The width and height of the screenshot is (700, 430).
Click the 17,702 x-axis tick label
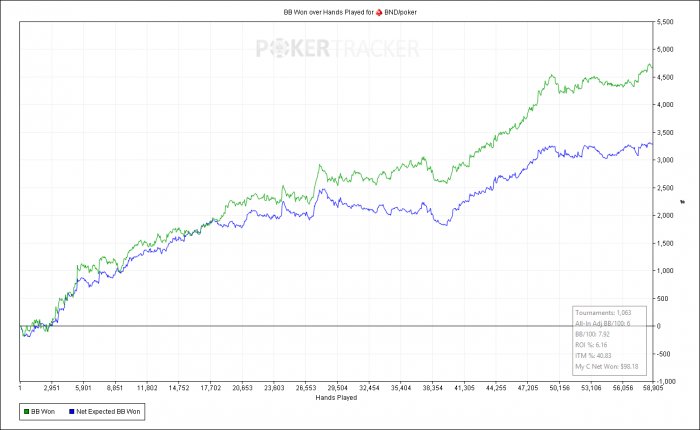(x=210, y=388)
